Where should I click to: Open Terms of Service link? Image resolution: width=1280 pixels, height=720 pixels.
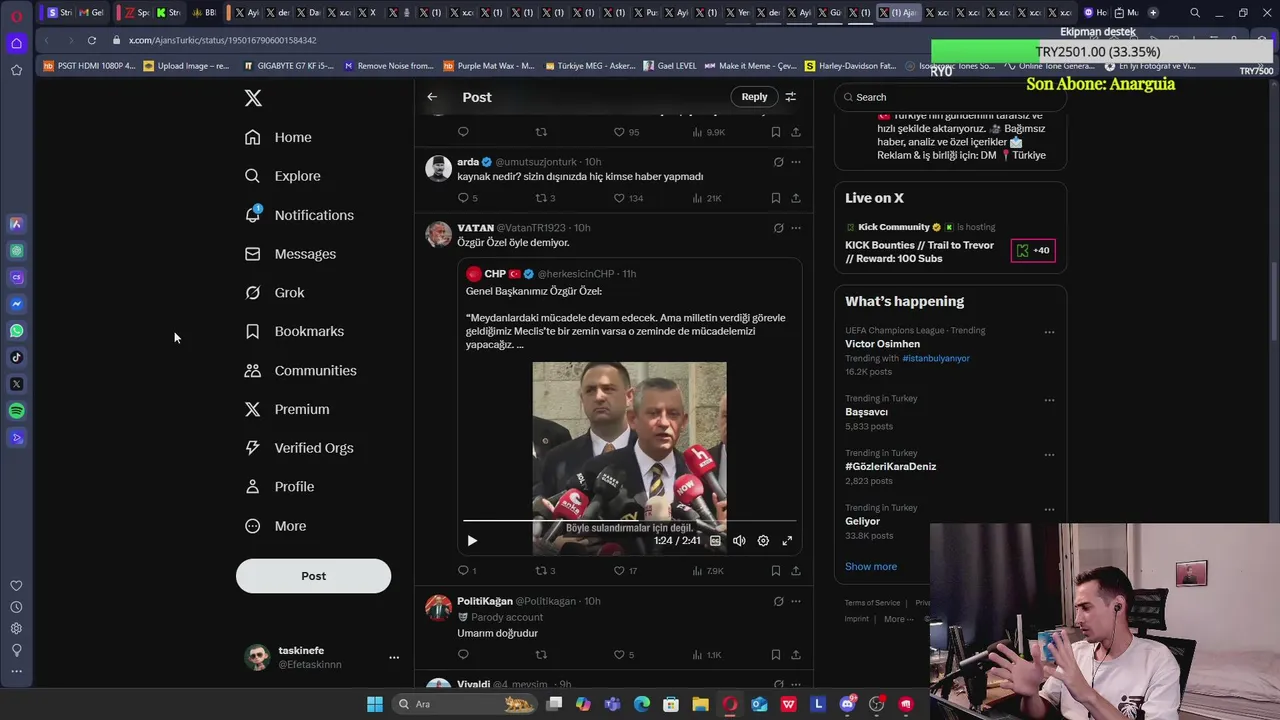coord(872,603)
